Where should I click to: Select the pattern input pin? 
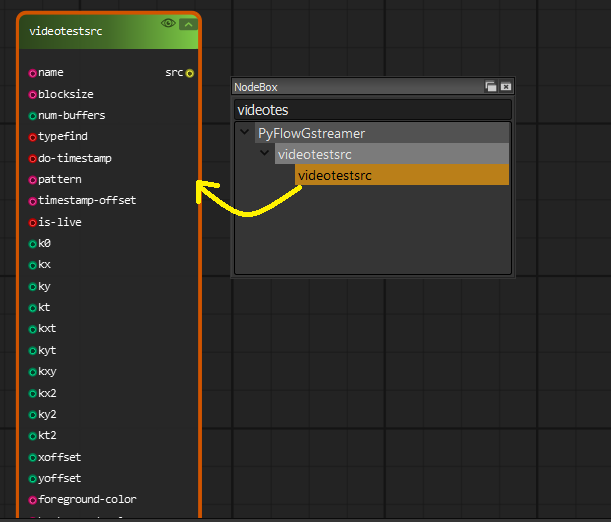tap(33, 180)
